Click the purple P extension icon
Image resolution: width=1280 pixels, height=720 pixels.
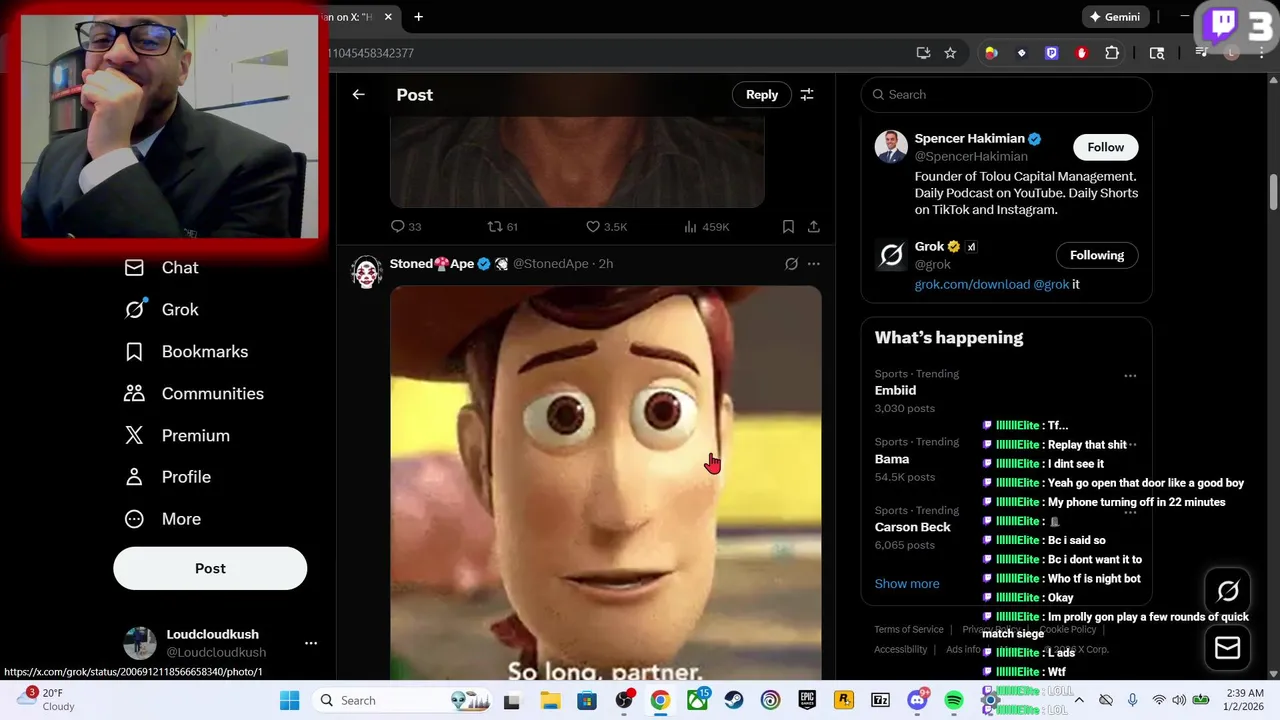(1052, 53)
